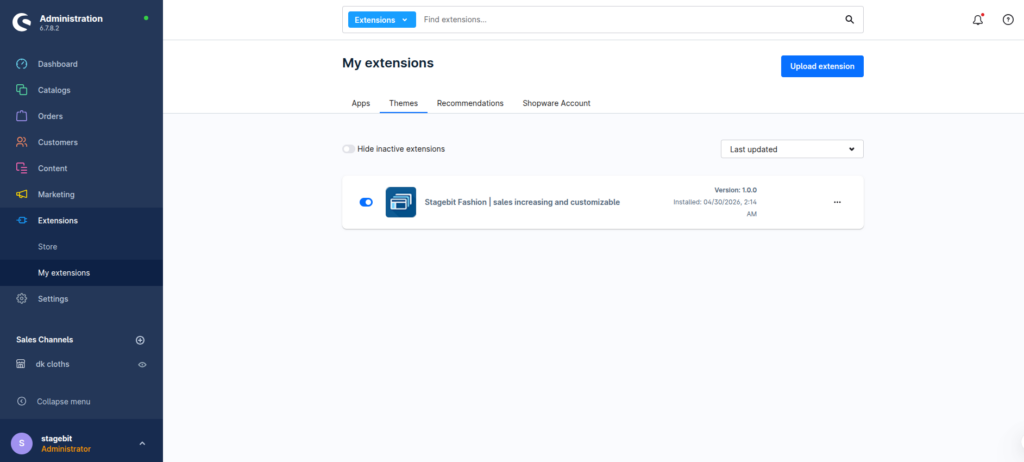Viewport: 1024px width, 462px height.
Task: Open the Last updated sort dropdown
Action: [792, 149]
